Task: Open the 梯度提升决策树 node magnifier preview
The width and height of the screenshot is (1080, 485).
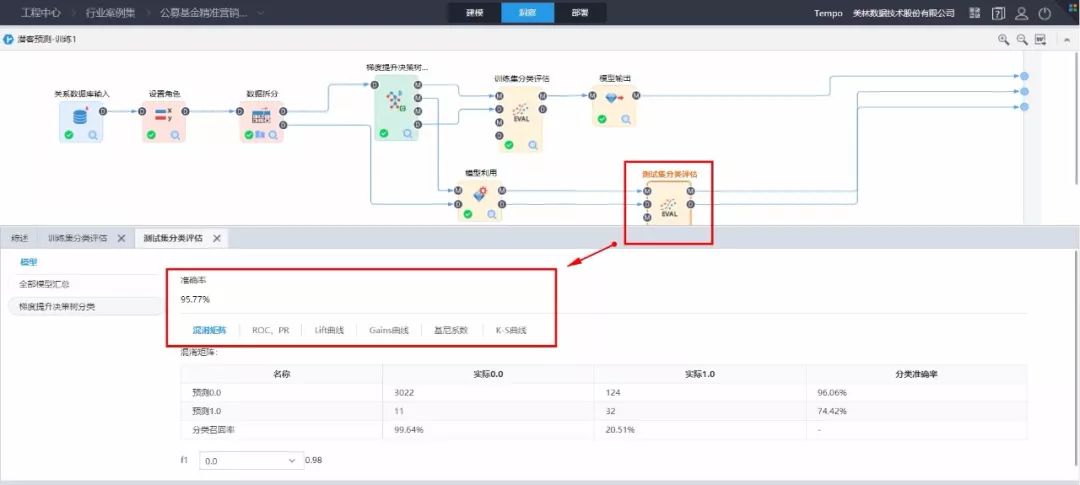Action: click(408, 134)
